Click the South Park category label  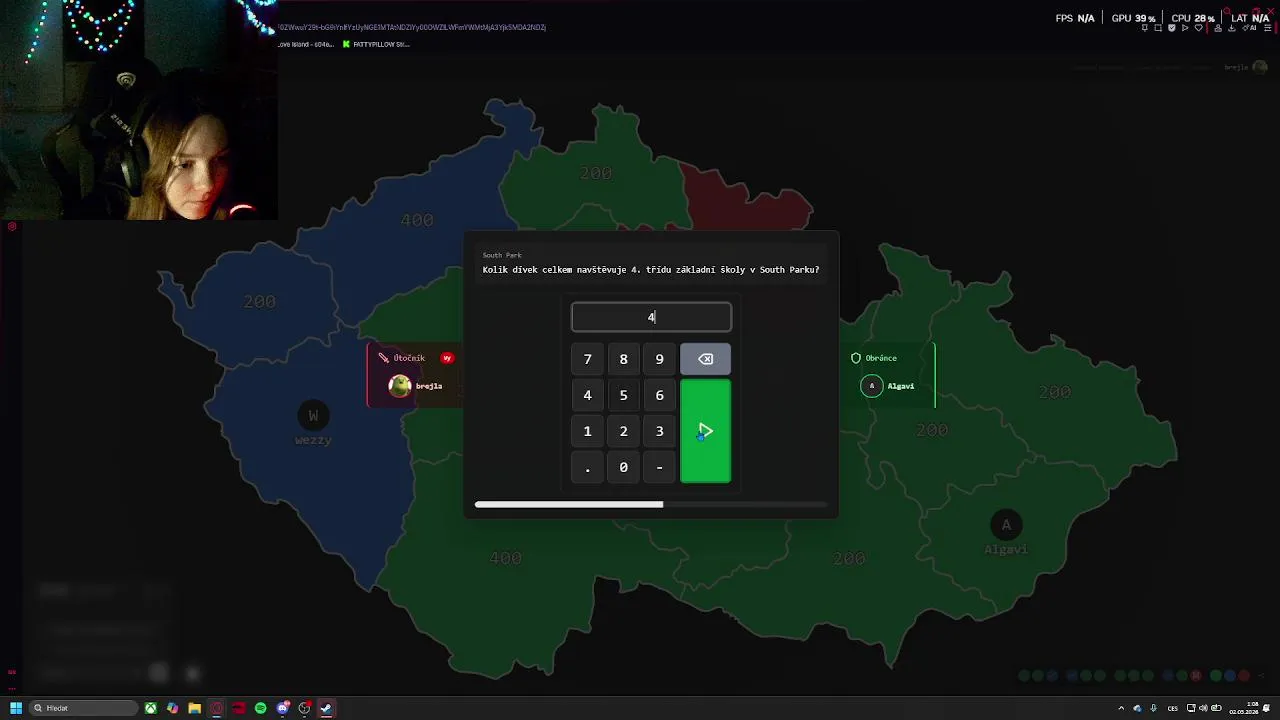(x=502, y=255)
